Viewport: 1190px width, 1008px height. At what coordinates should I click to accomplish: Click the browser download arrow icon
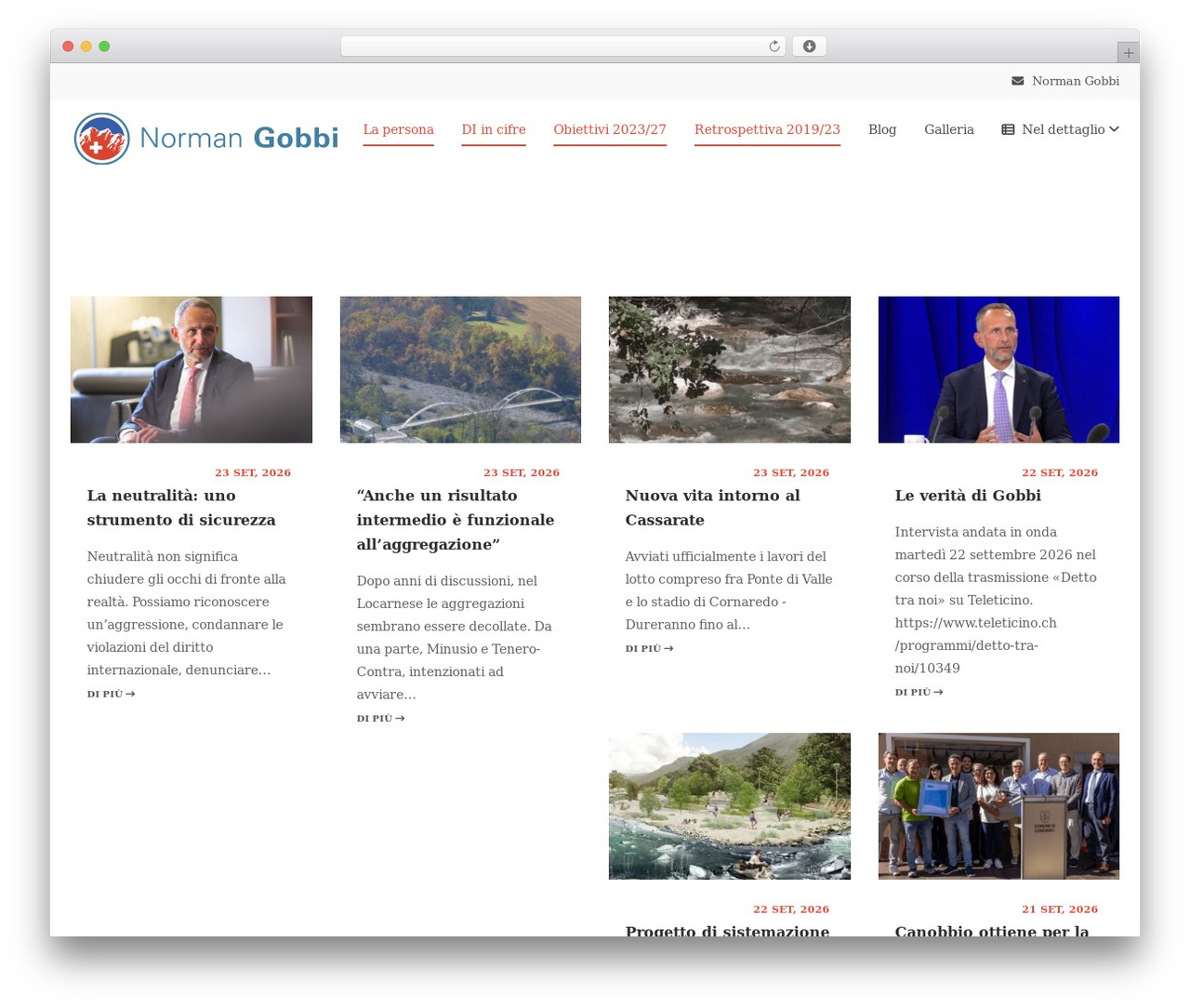tap(809, 46)
